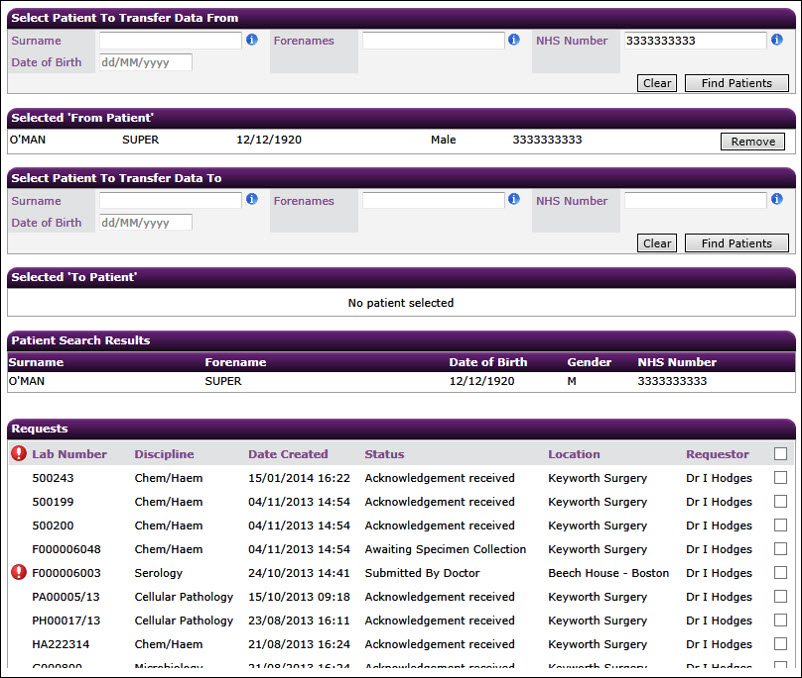Select checkbox for request HA222314

pyautogui.click(x=780, y=643)
